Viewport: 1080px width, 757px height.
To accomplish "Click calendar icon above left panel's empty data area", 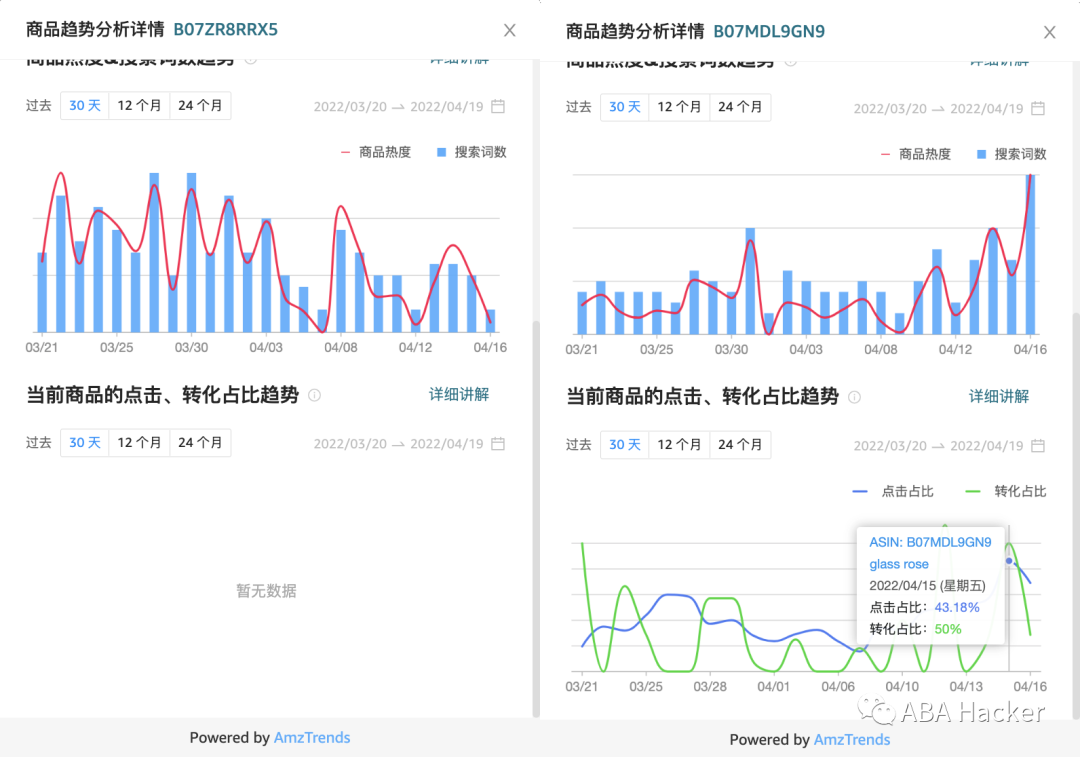I will (498, 443).
